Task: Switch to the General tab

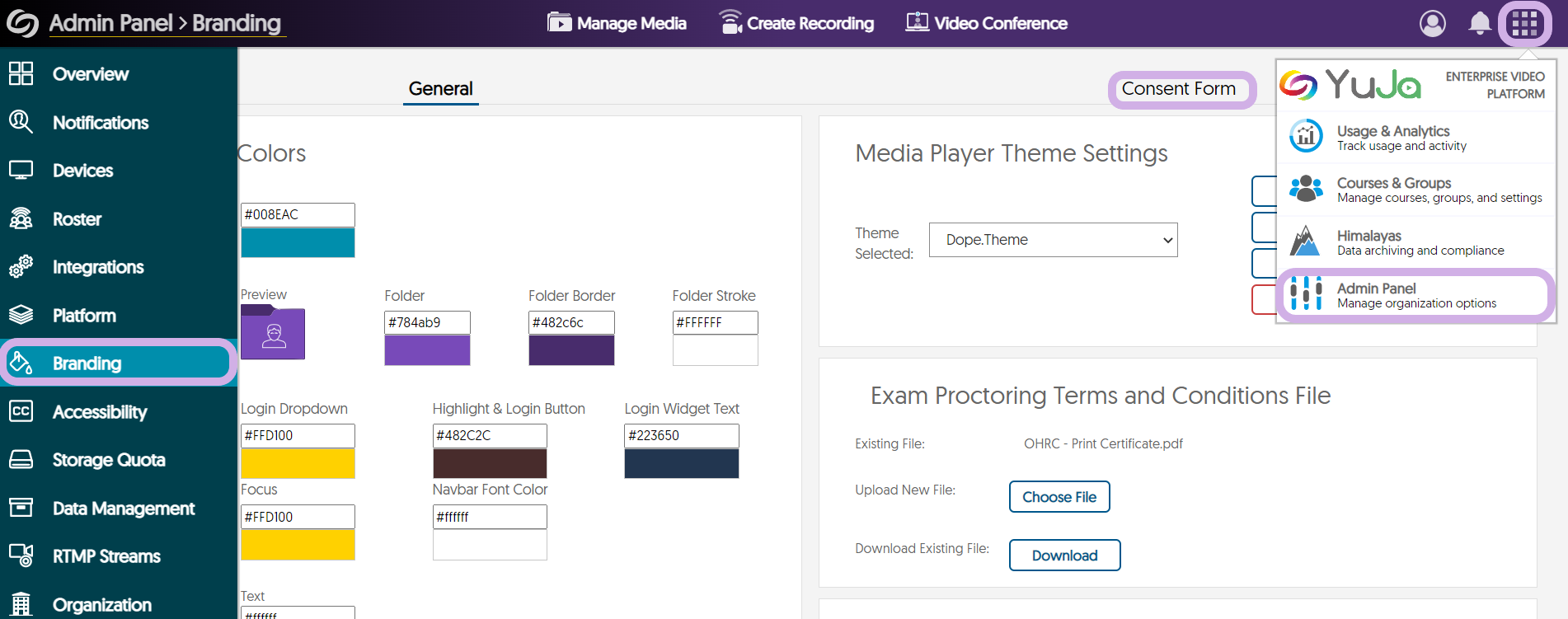Action: pos(440,89)
